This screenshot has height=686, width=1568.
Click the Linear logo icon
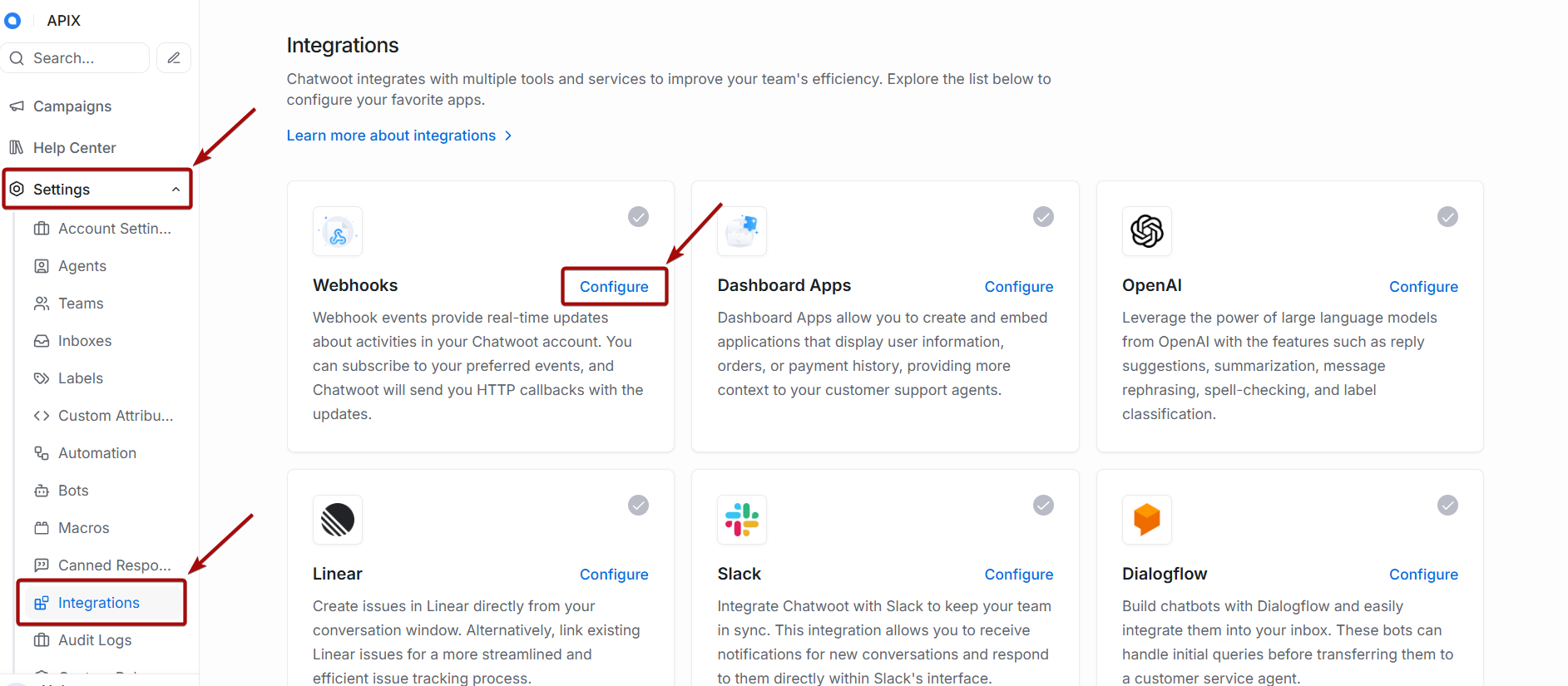pos(338,520)
